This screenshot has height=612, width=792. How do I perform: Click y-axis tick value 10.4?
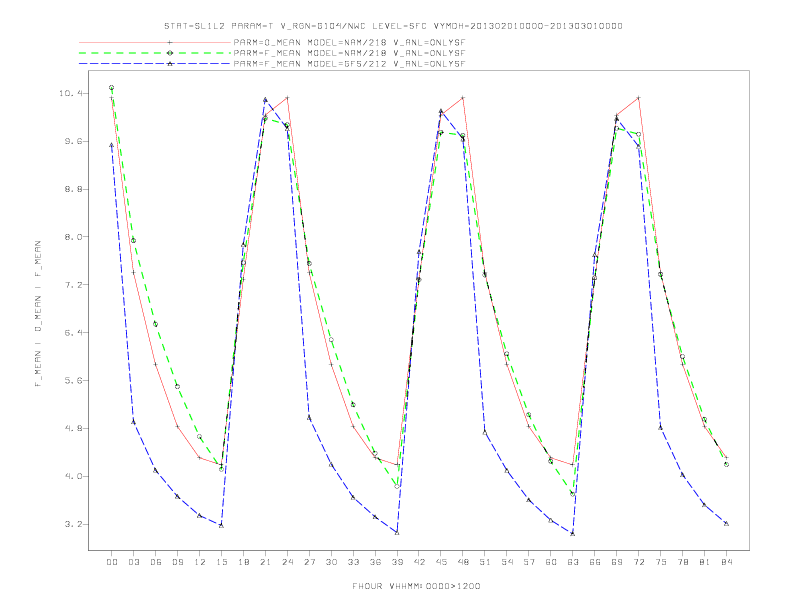pos(70,93)
